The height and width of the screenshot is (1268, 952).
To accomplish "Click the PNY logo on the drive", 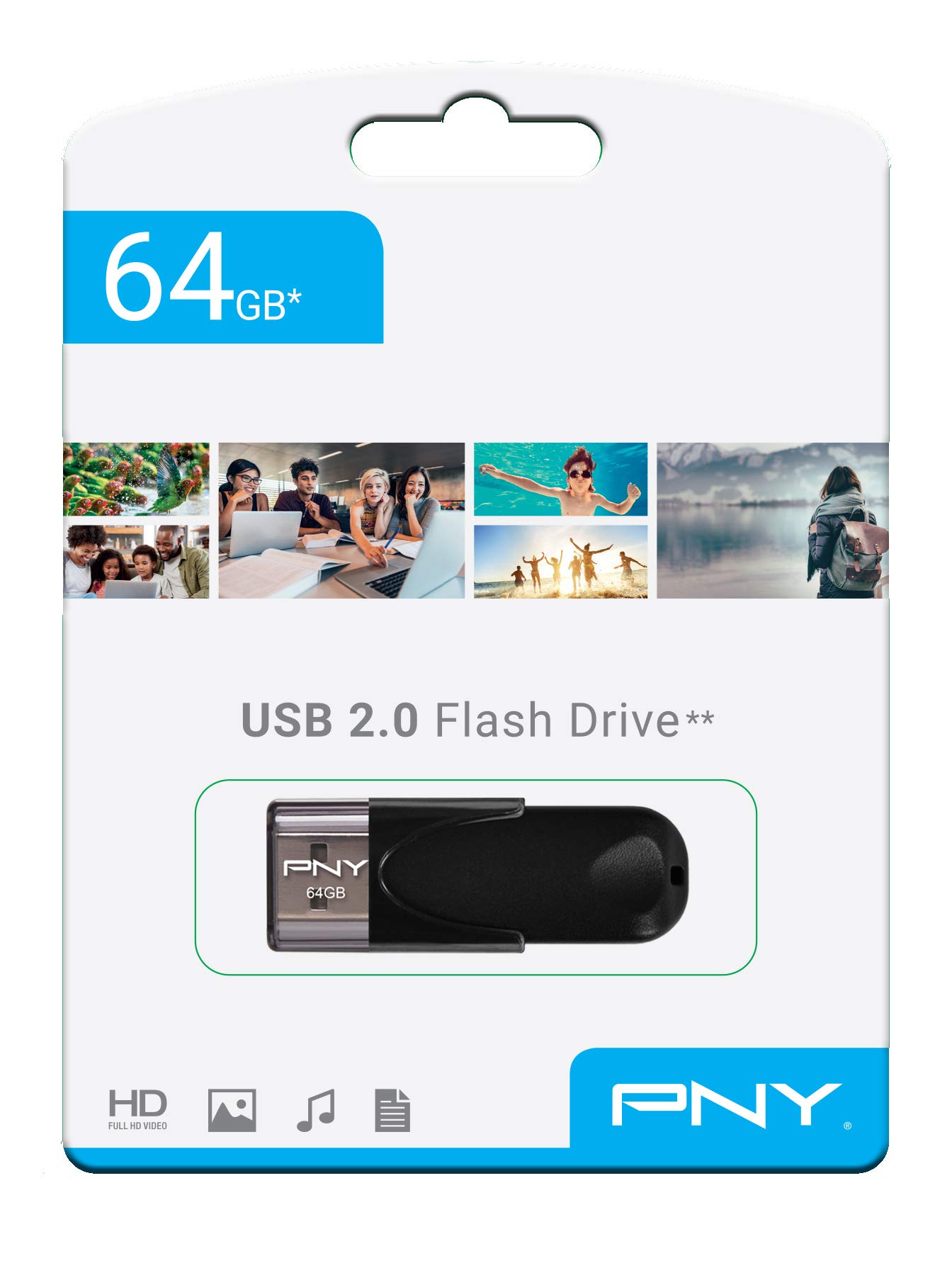I will pyautogui.click(x=326, y=867).
